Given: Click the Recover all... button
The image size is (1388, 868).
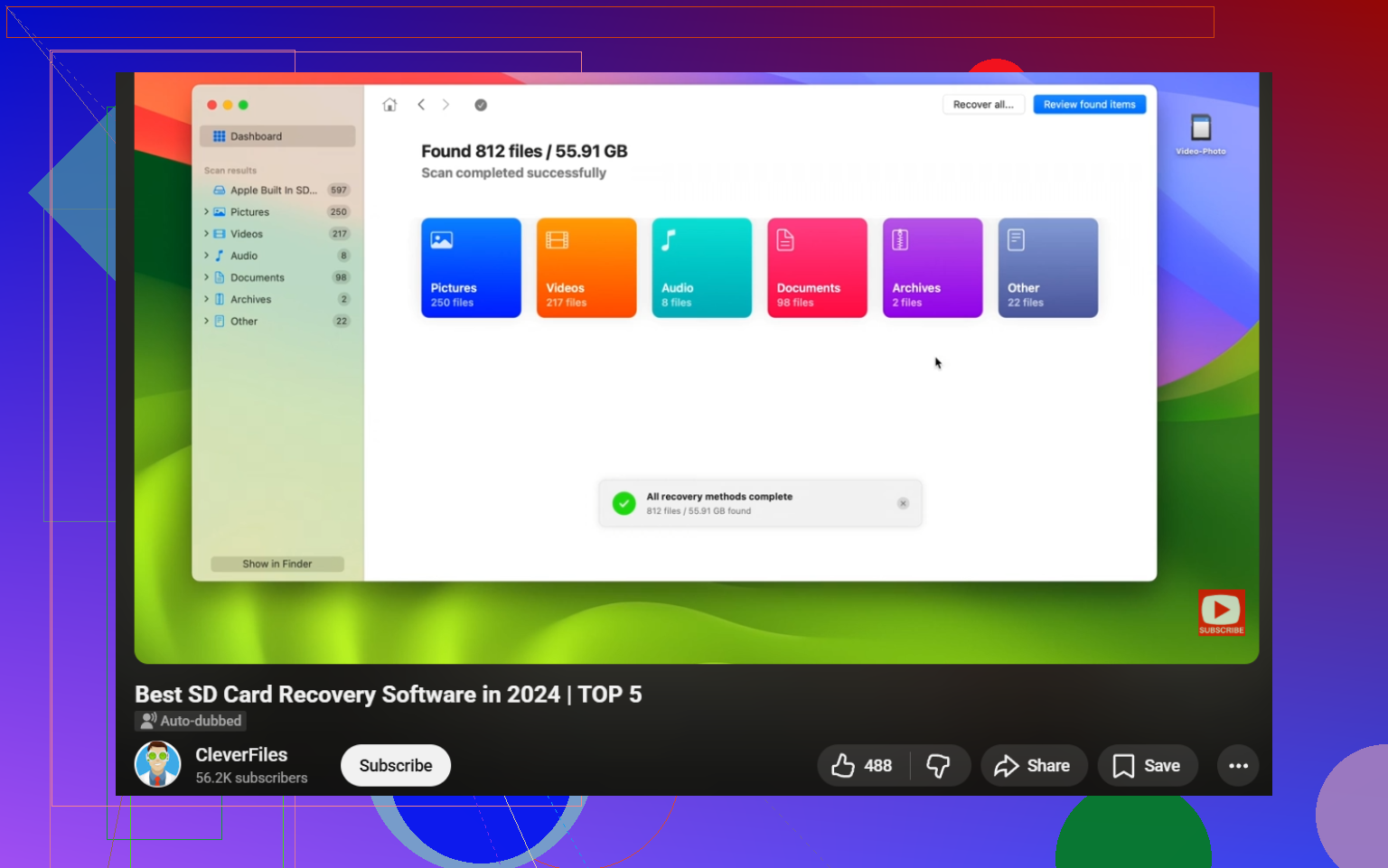Looking at the screenshot, I should tap(983, 105).
